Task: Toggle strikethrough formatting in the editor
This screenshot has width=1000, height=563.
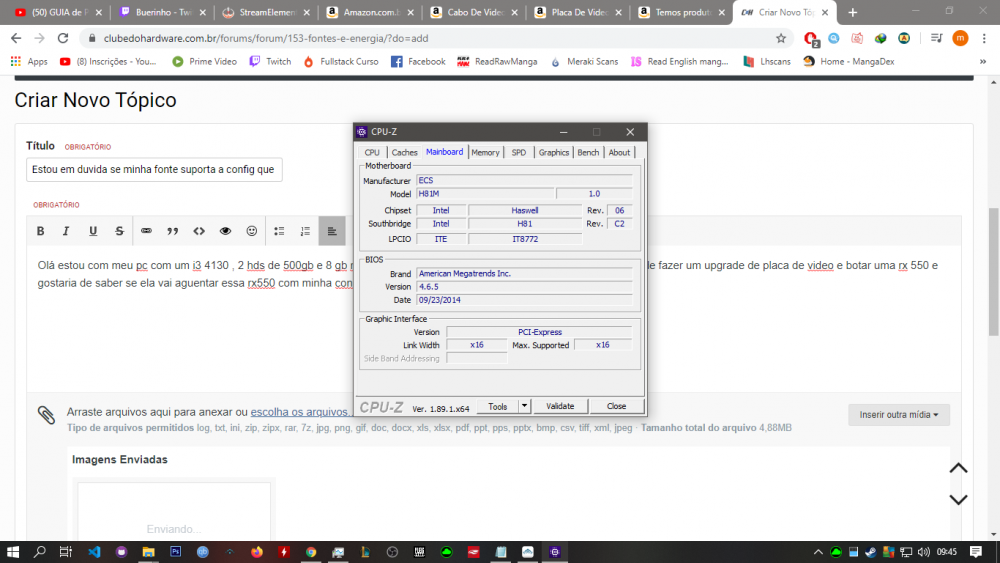Action: (119, 231)
